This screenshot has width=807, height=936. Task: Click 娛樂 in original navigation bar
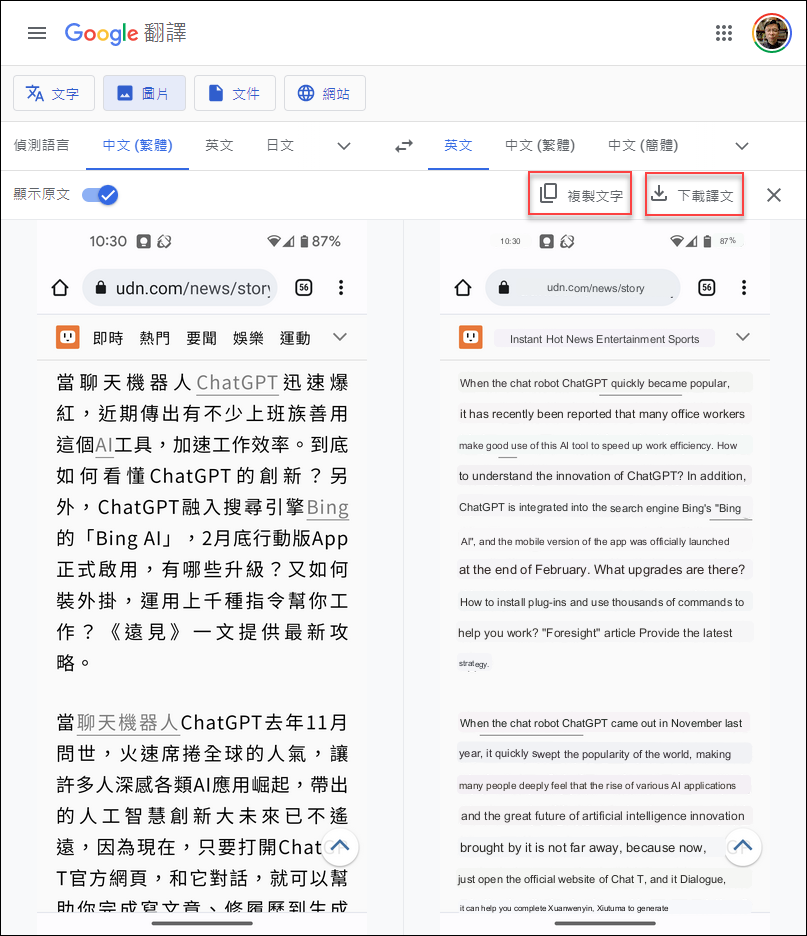point(248,338)
